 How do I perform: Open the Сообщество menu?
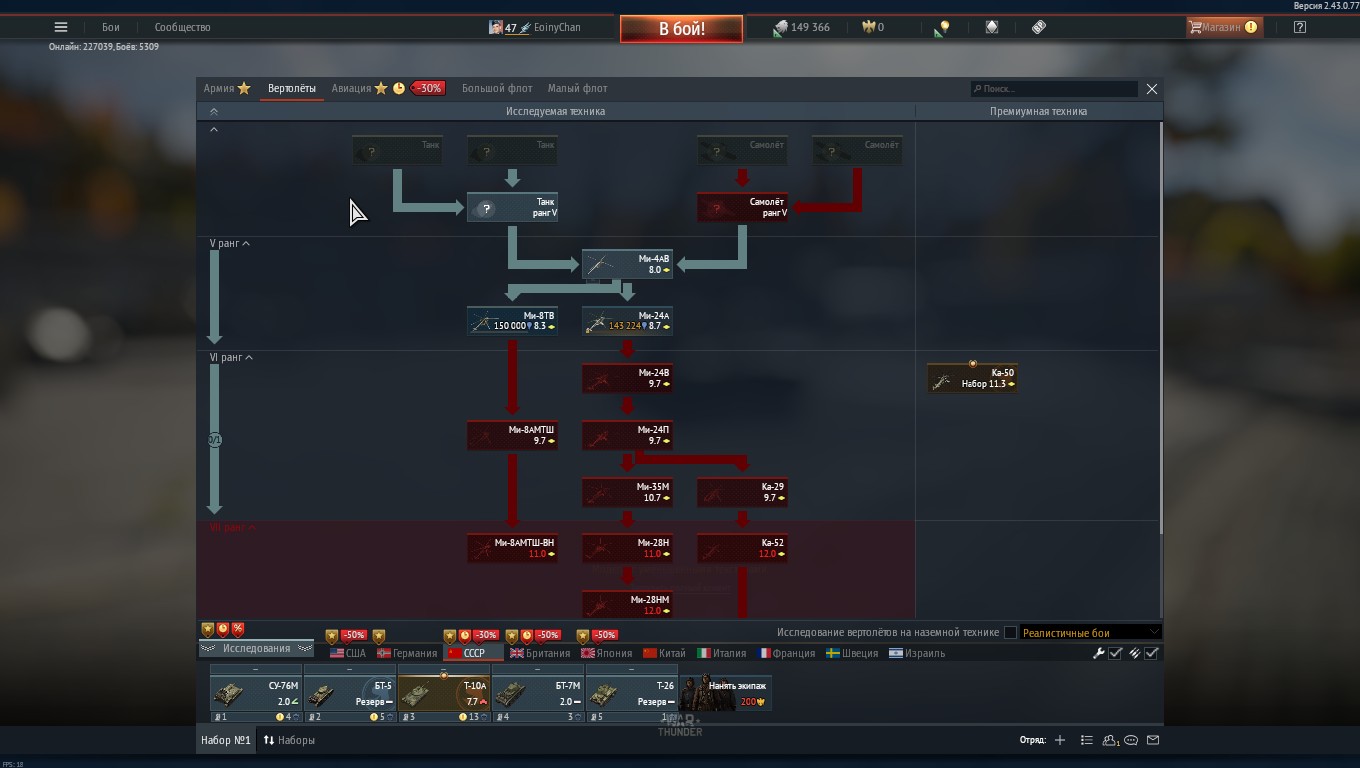(x=182, y=27)
